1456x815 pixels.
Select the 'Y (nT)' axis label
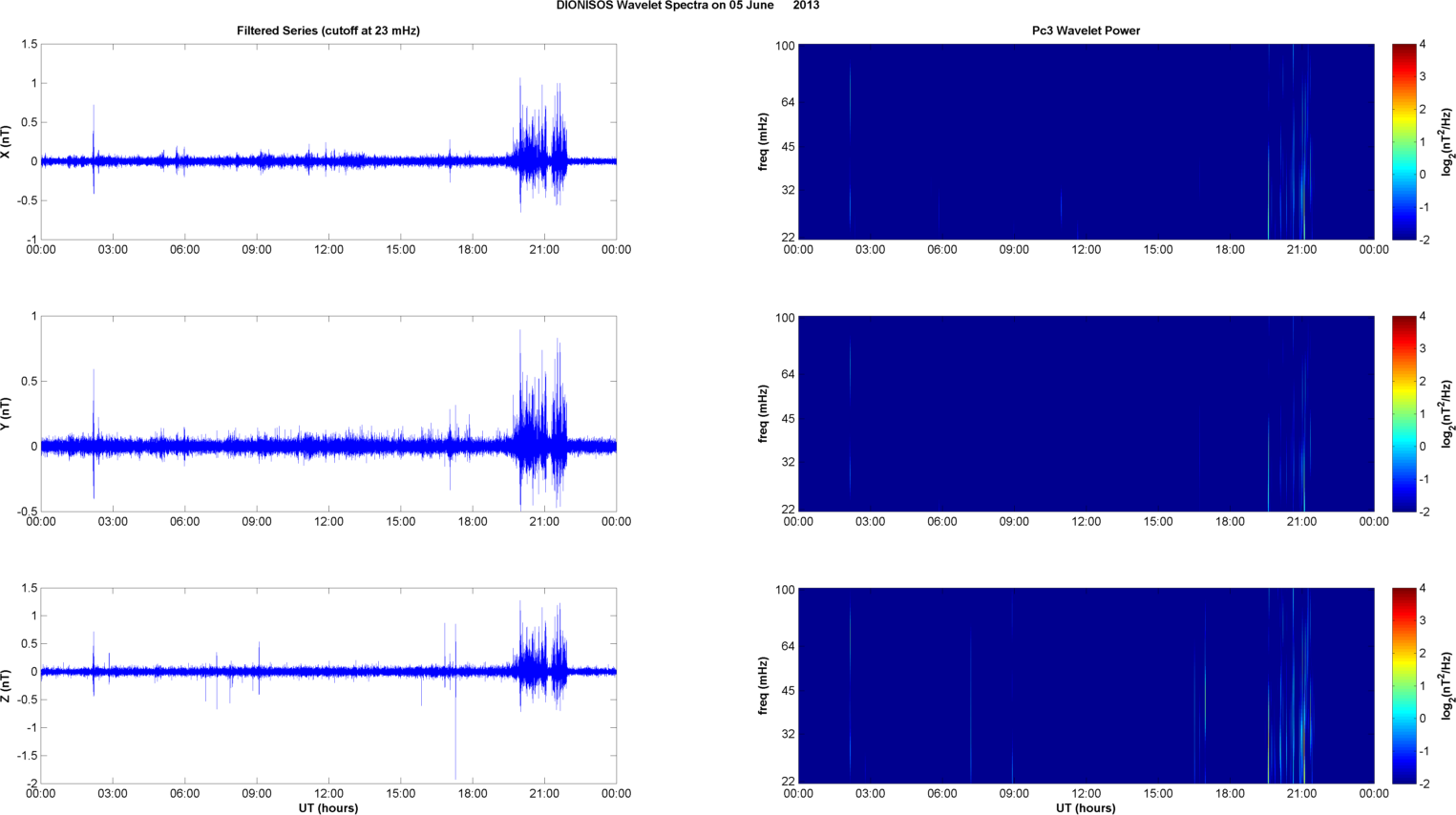tap(7, 414)
